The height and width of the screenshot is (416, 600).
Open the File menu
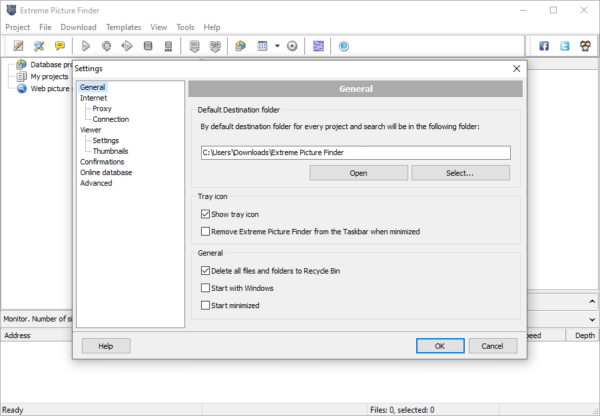[45, 27]
